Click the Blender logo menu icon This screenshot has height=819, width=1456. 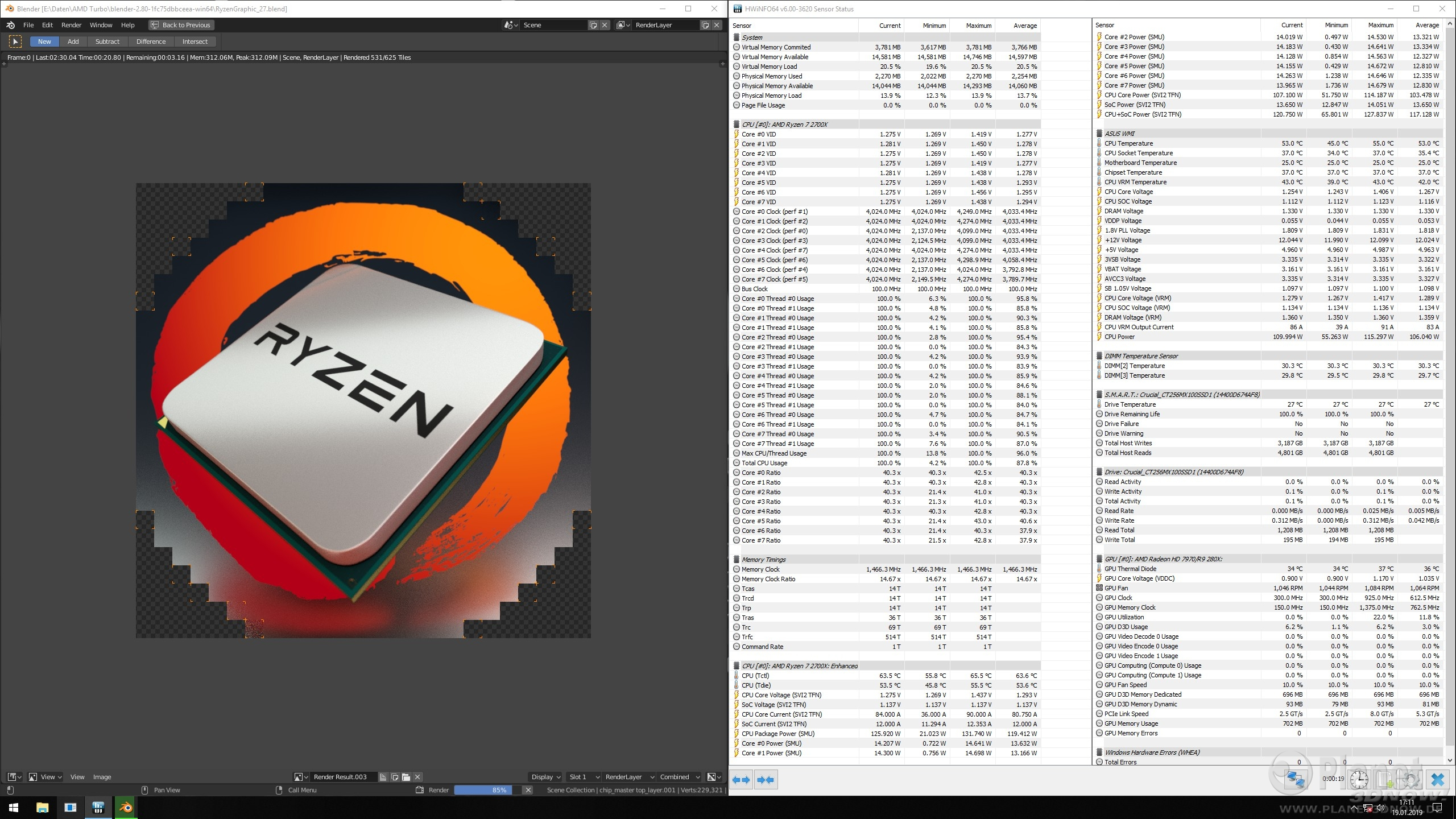(x=10, y=25)
